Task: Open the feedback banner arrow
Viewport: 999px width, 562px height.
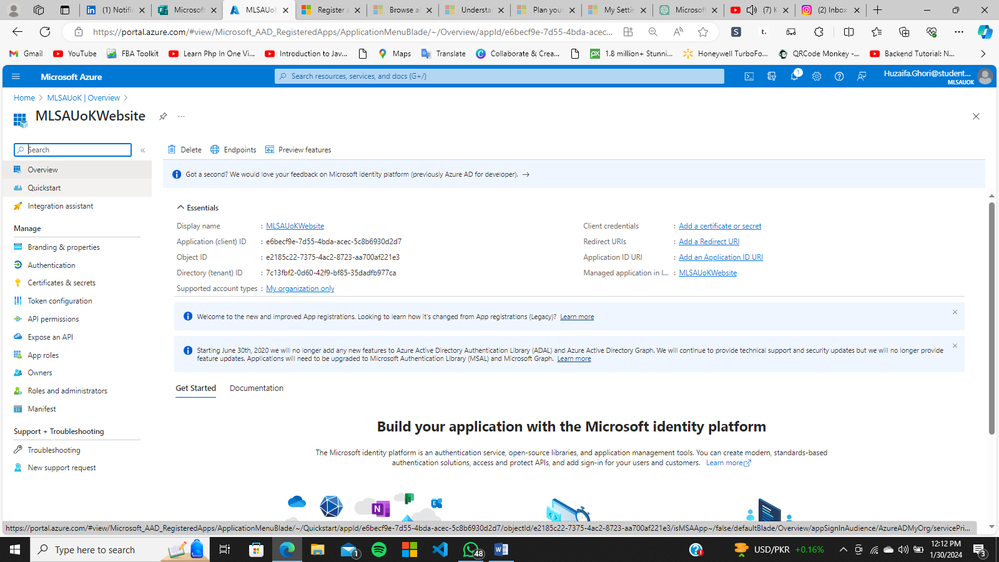Action: pos(526,175)
